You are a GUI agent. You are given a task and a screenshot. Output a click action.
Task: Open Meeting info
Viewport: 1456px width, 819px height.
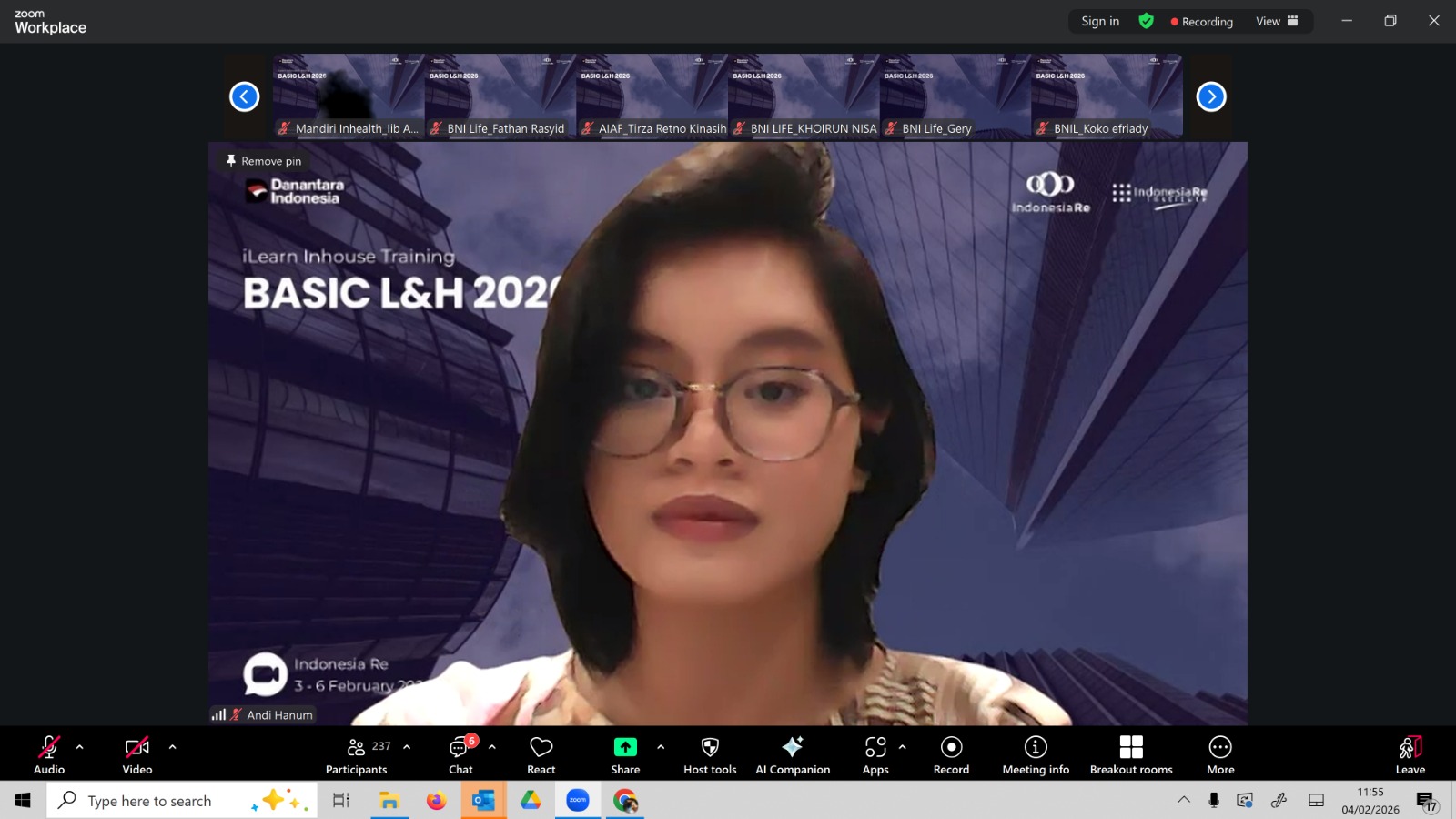[1036, 755]
